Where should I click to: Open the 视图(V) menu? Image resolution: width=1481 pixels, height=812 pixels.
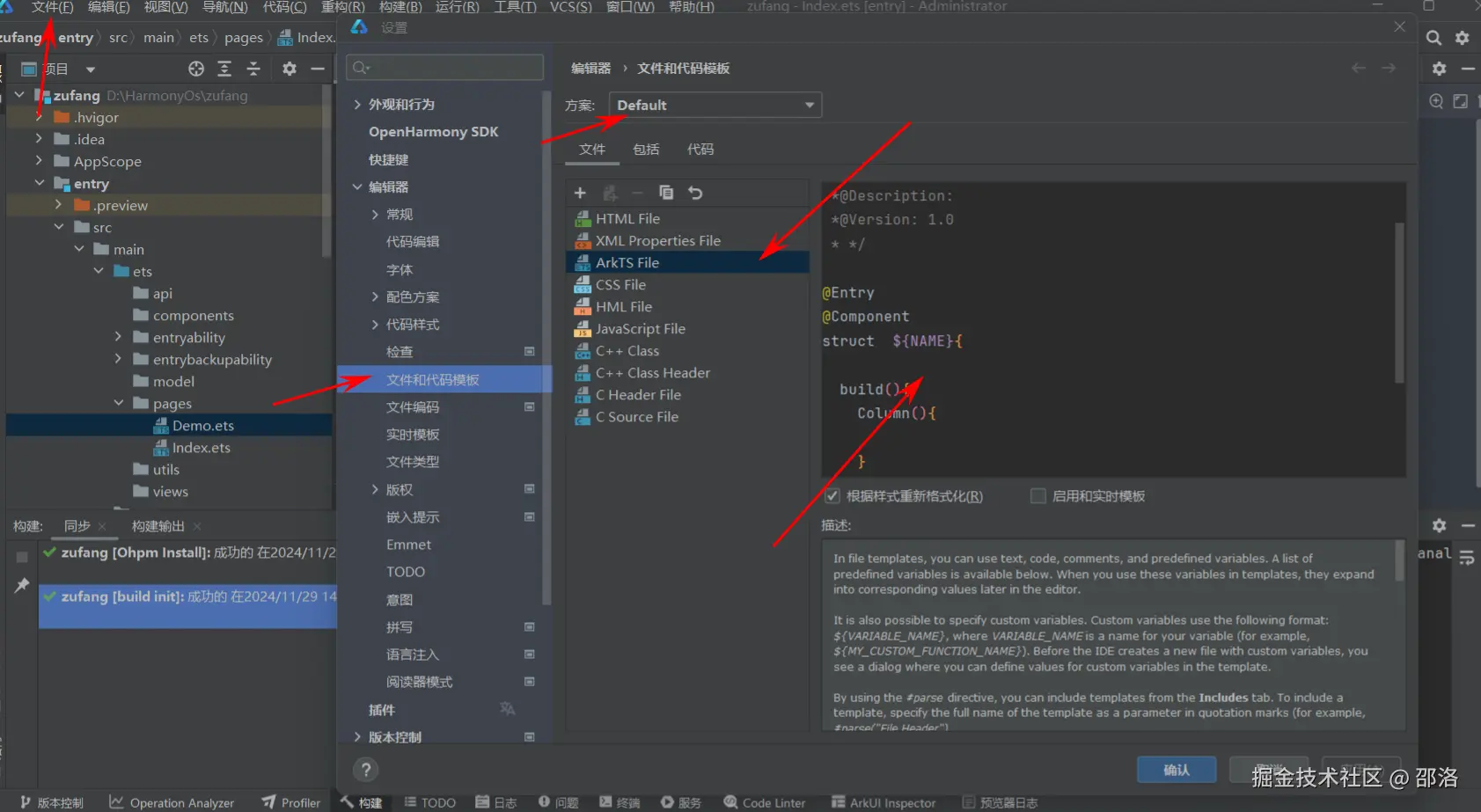click(x=166, y=6)
